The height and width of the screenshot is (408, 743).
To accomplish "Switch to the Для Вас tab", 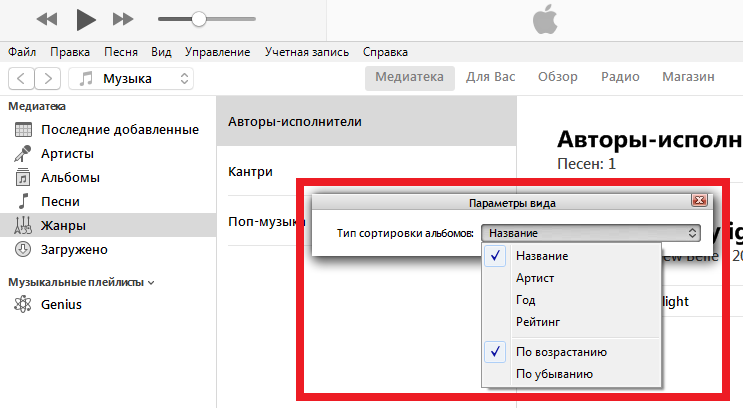I will point(491,77).
